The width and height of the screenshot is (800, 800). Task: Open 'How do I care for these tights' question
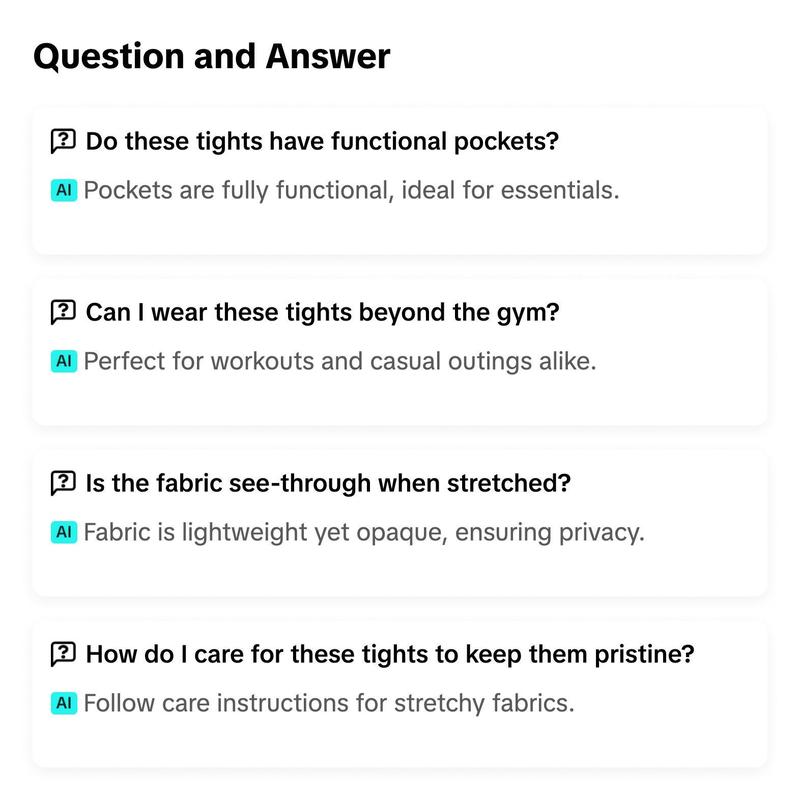[390, 654]
